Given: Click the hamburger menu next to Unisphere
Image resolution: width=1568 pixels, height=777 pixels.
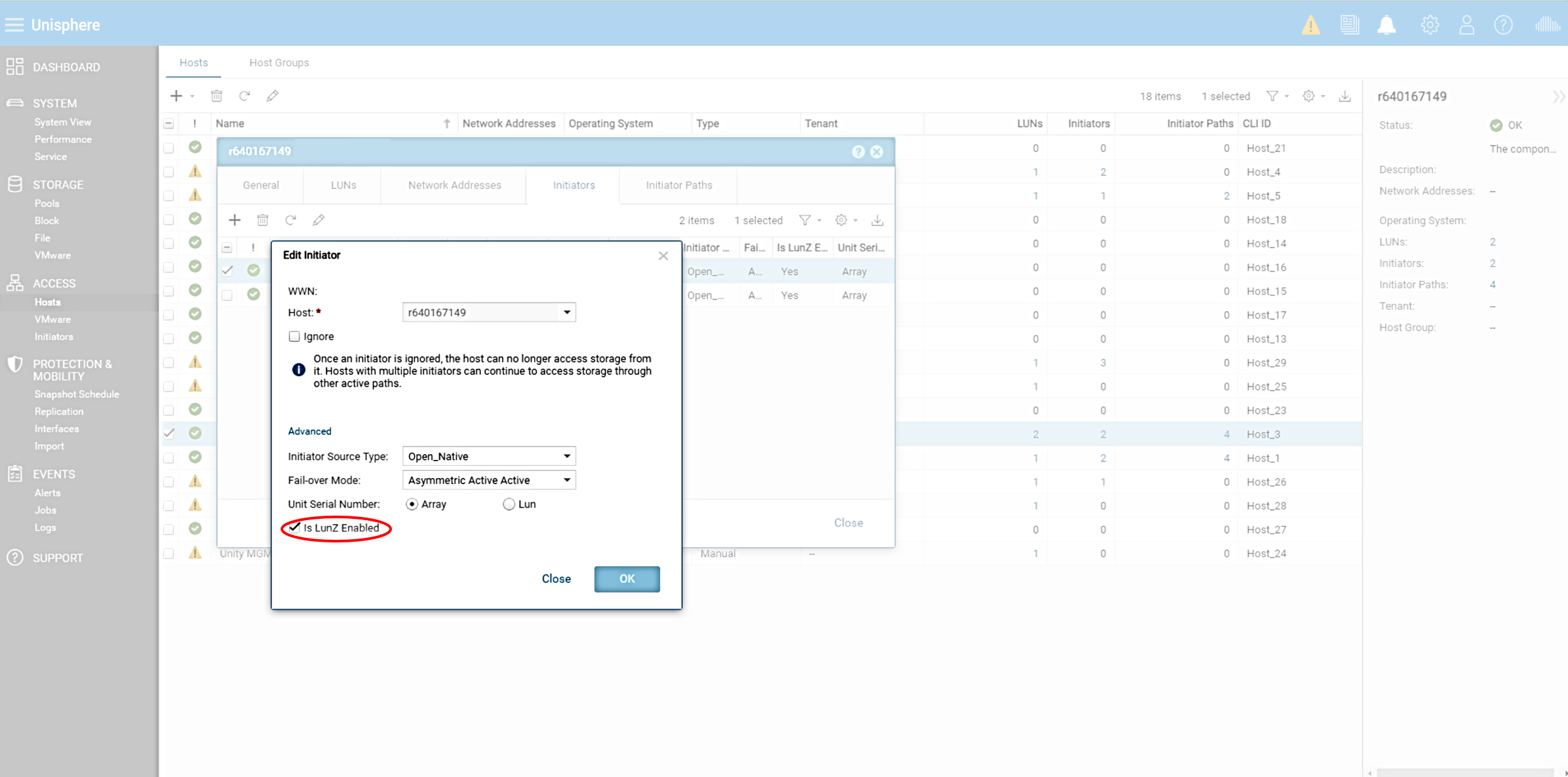Looking at the screenshot, I should (x=14, y=25).
